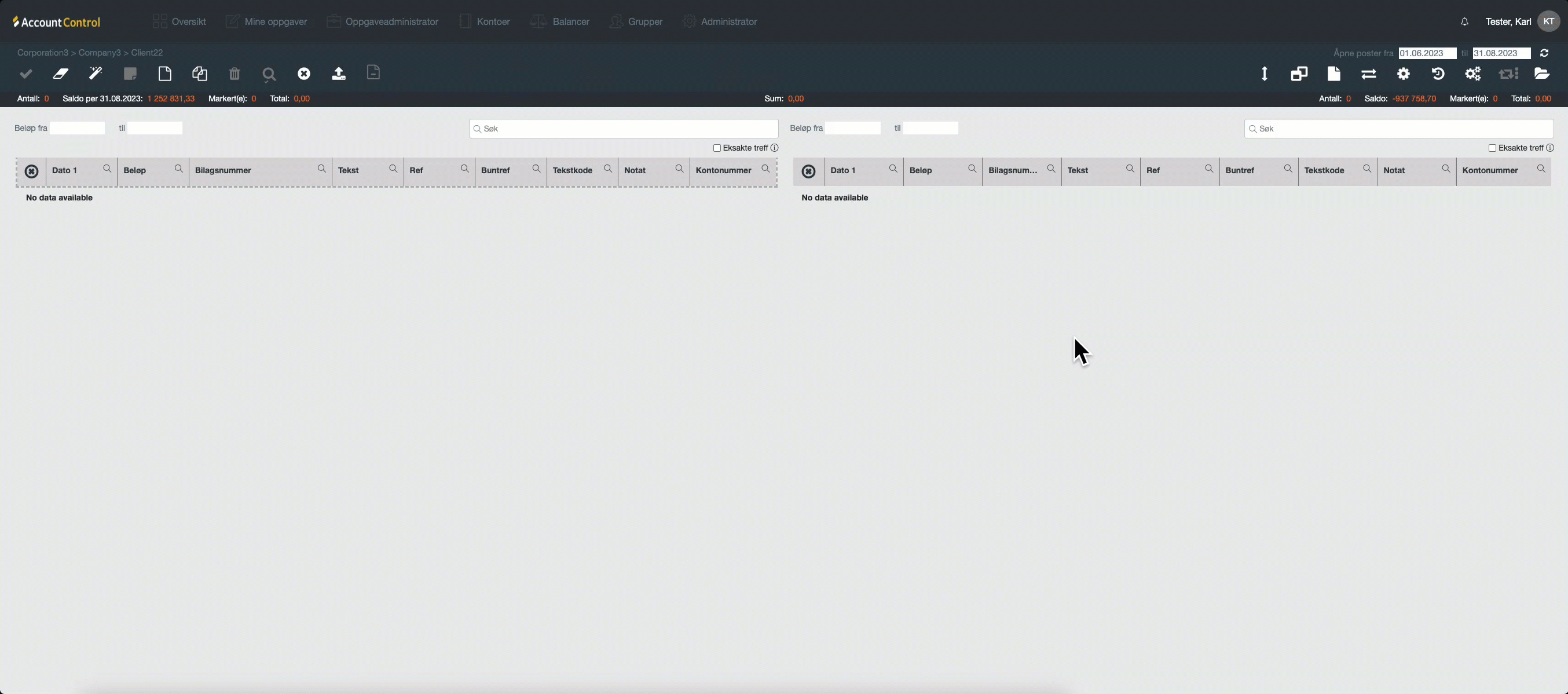Image resolution: width=1568 pixels, height=694 pixels.
Task: Click the vertical resize arrow icon
Action: coord(1264,74)
